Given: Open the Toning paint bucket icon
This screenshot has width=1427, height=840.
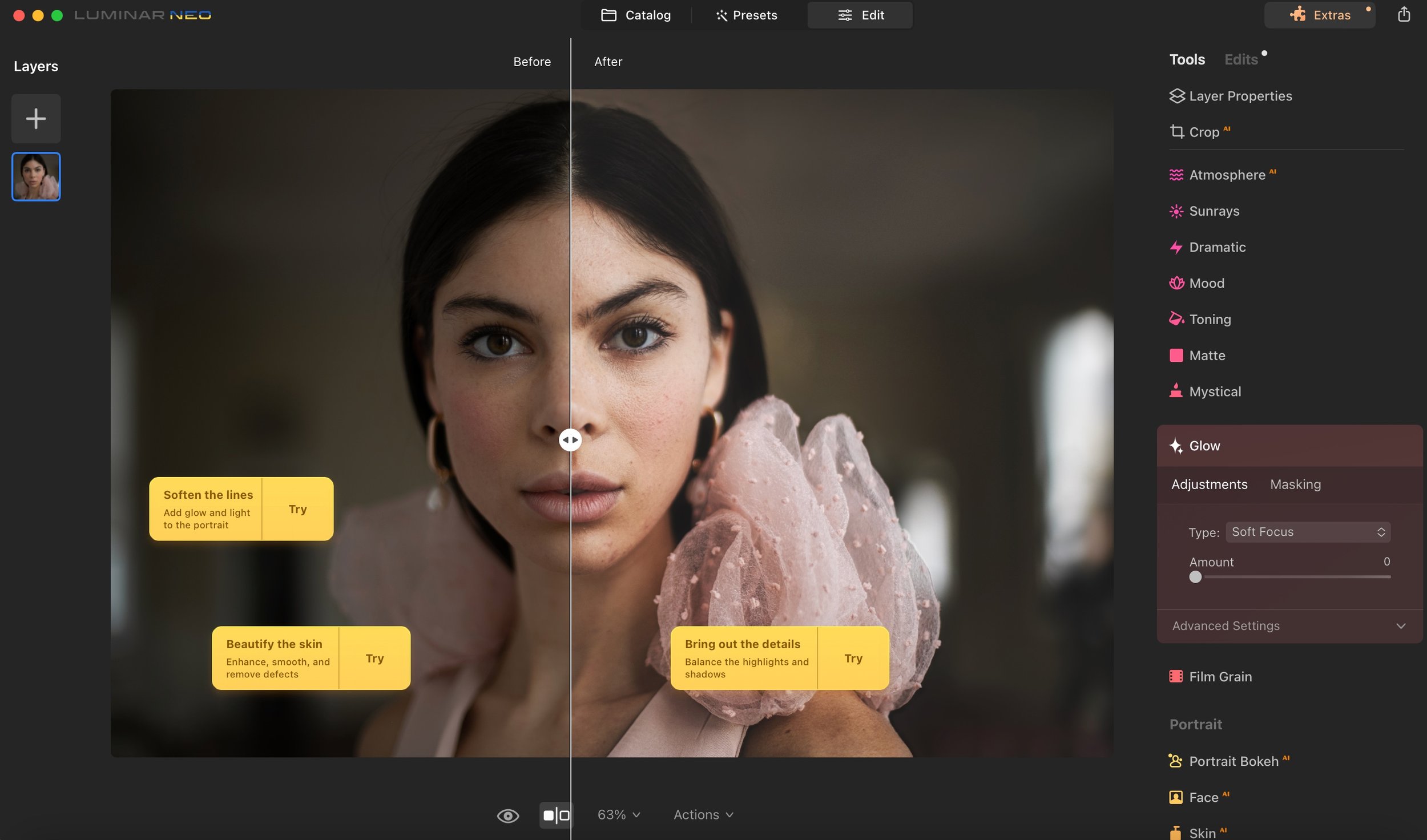Looking at the screenshot, I should pyautogui.click(x=1176, y=319).
